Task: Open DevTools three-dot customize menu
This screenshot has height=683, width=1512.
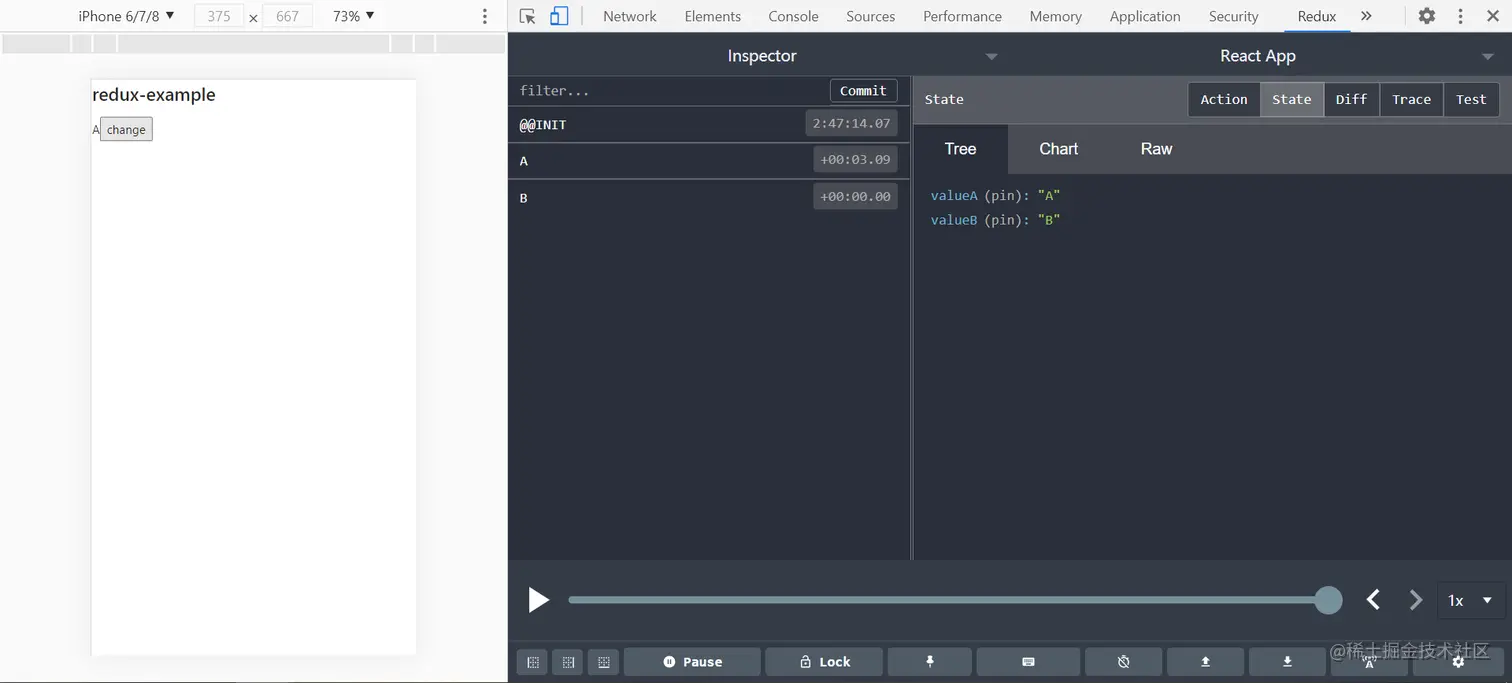Action: pos(1461,16)
